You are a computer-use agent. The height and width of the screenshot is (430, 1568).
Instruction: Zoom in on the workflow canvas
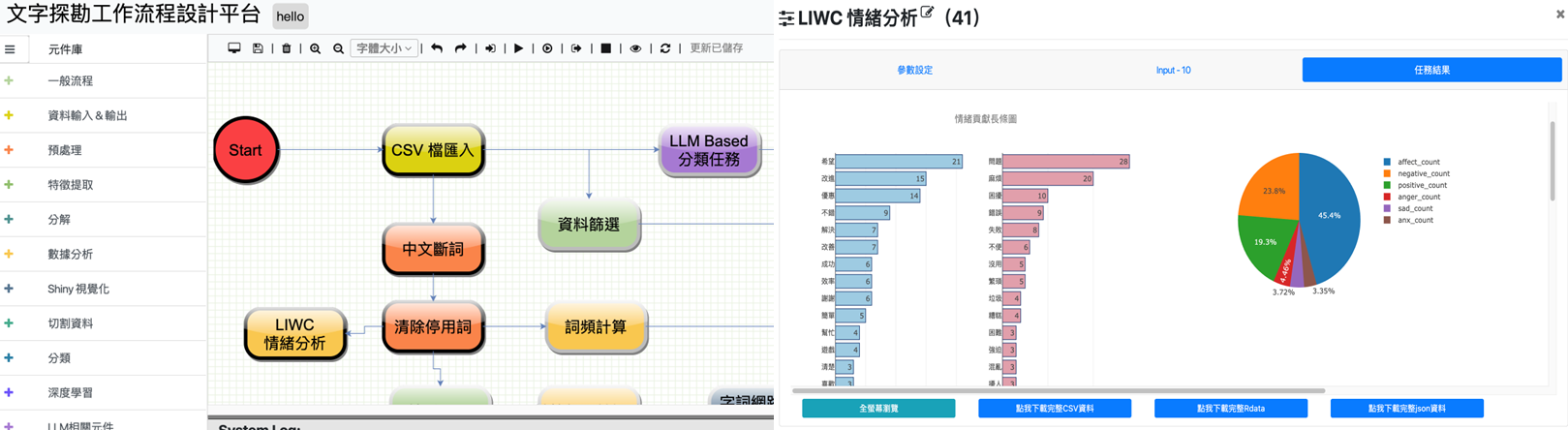315,48
